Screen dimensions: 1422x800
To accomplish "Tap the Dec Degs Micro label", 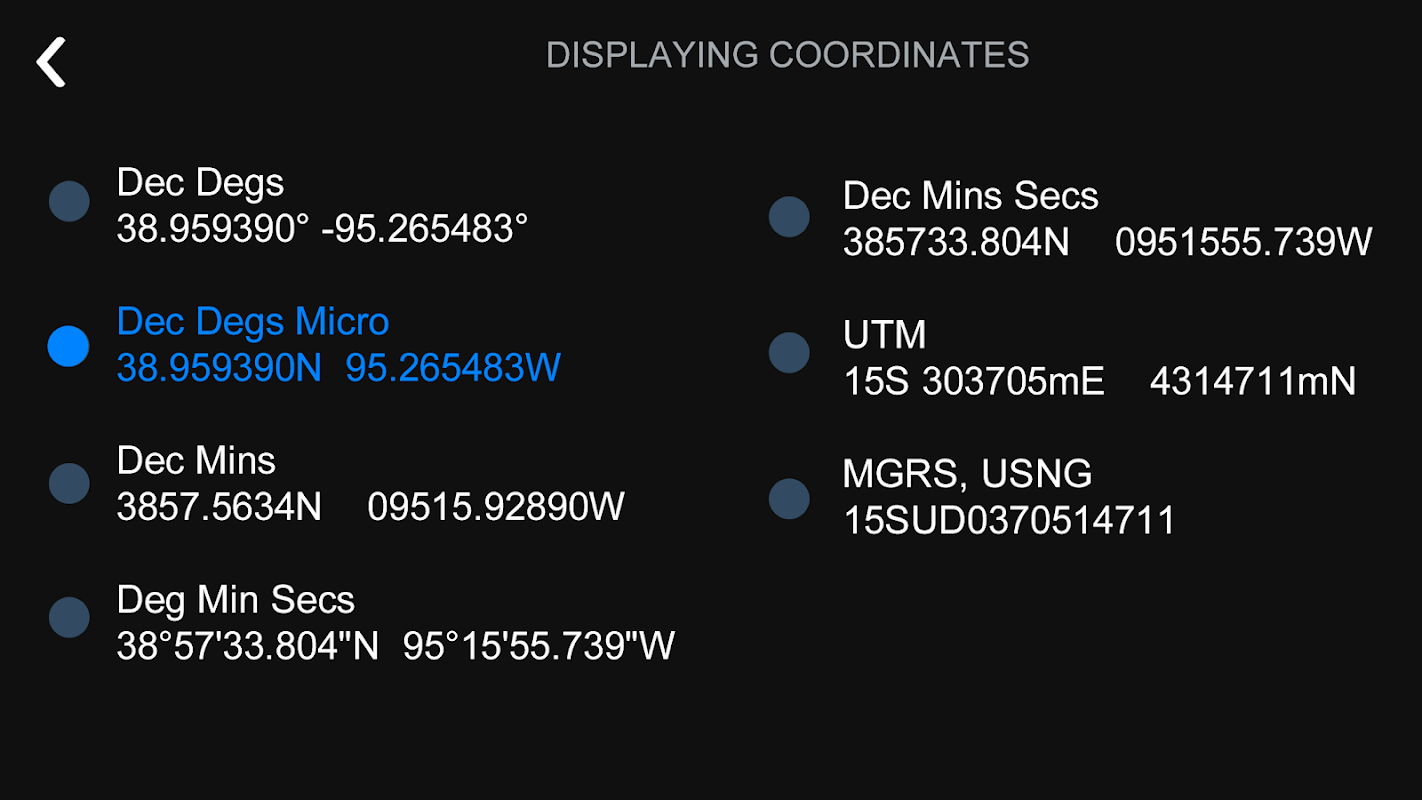I will (253, 322).
